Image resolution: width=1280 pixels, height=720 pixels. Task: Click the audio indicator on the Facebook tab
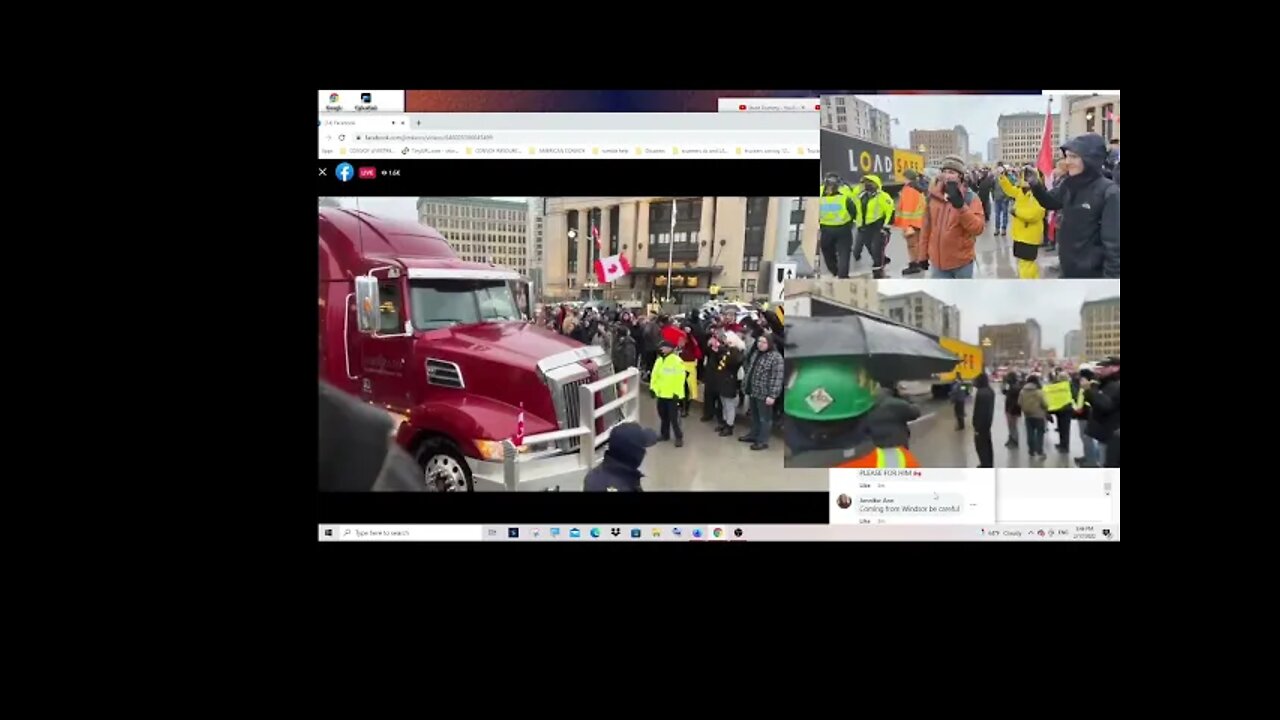(393, 123)
